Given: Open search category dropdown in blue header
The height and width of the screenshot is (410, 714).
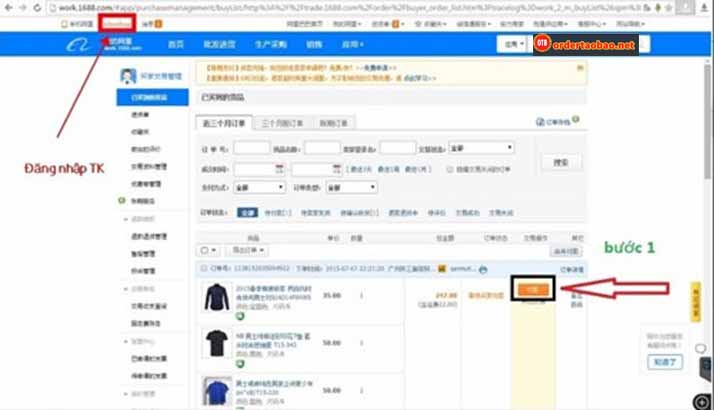Looking at the screenshot, I should tap(514, 44).
